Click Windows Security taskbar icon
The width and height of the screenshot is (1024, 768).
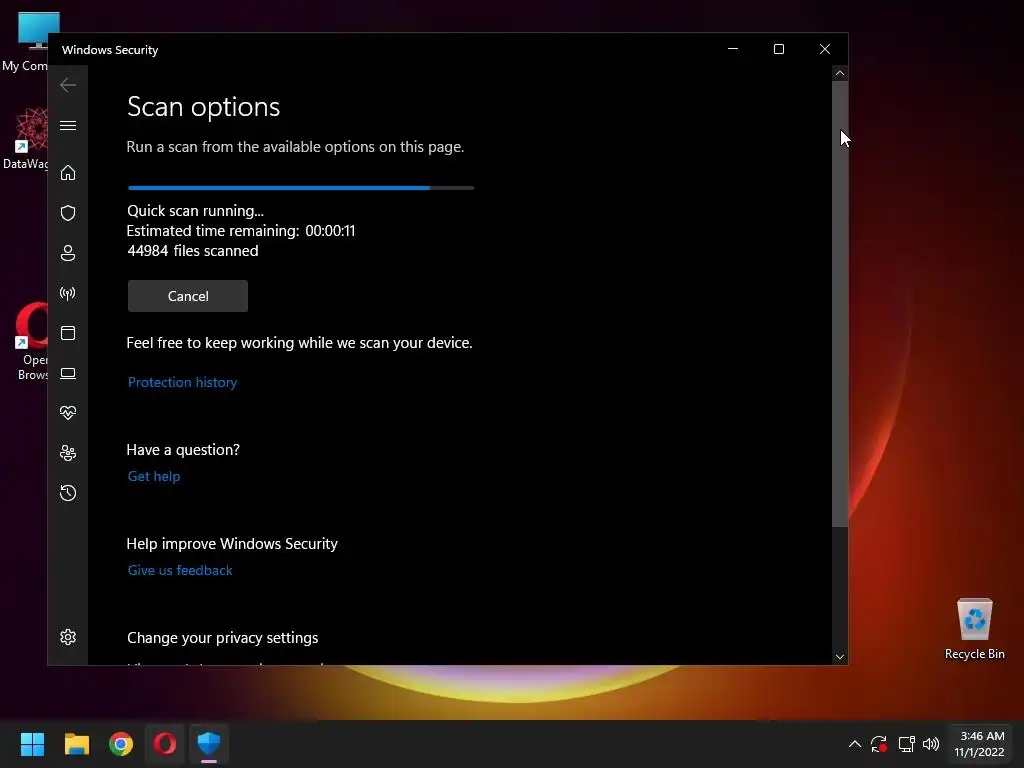[x=209, y=744]
